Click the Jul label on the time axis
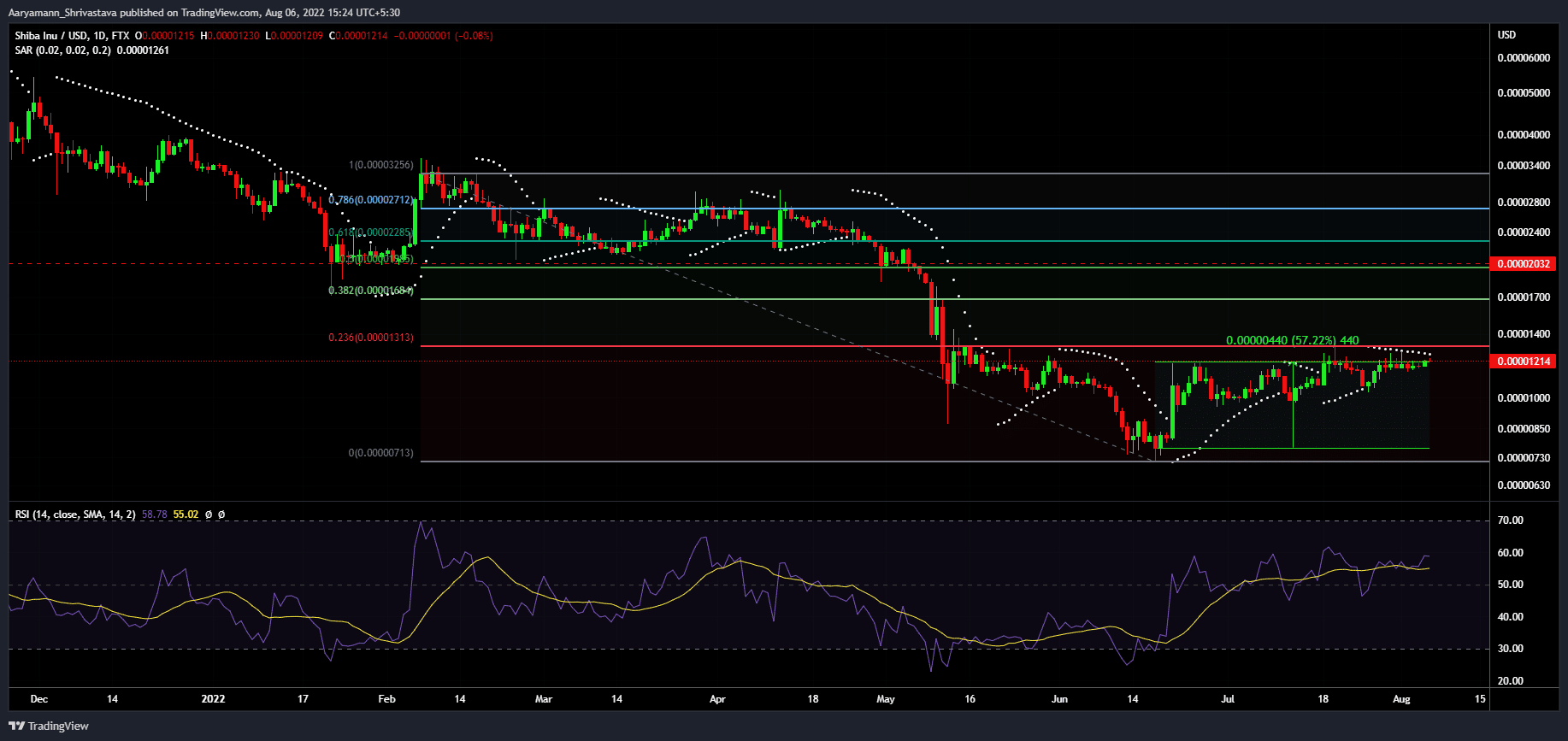 (1228, 699)
